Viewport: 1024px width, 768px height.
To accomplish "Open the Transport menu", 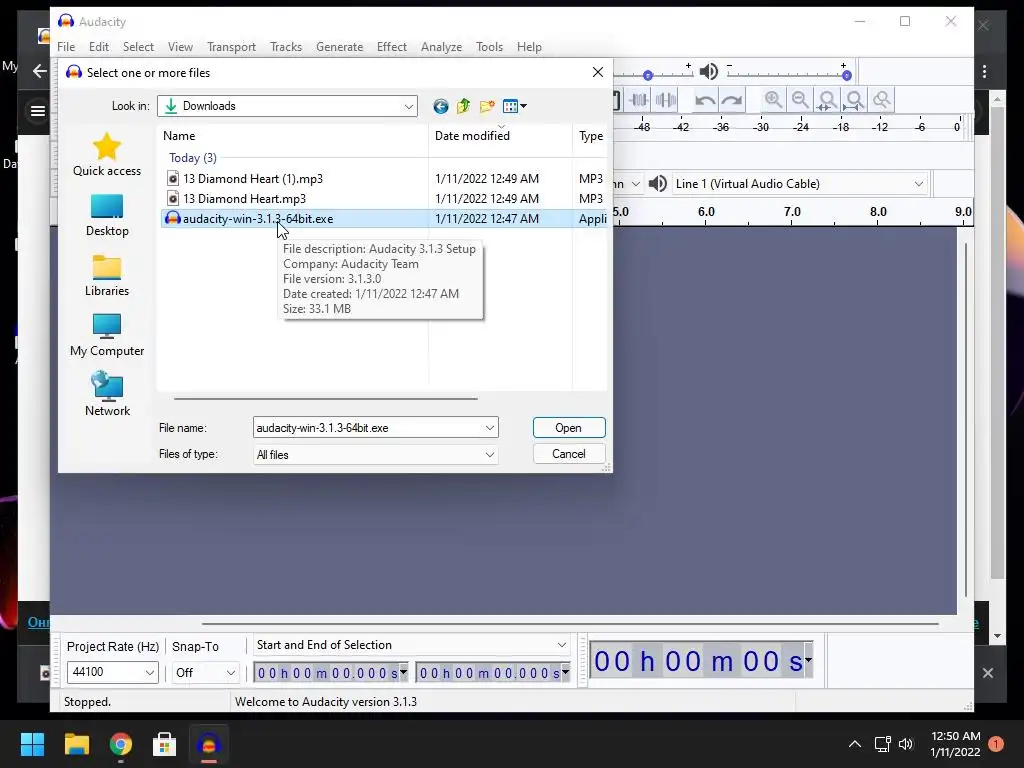I will (x=231, y=47).
